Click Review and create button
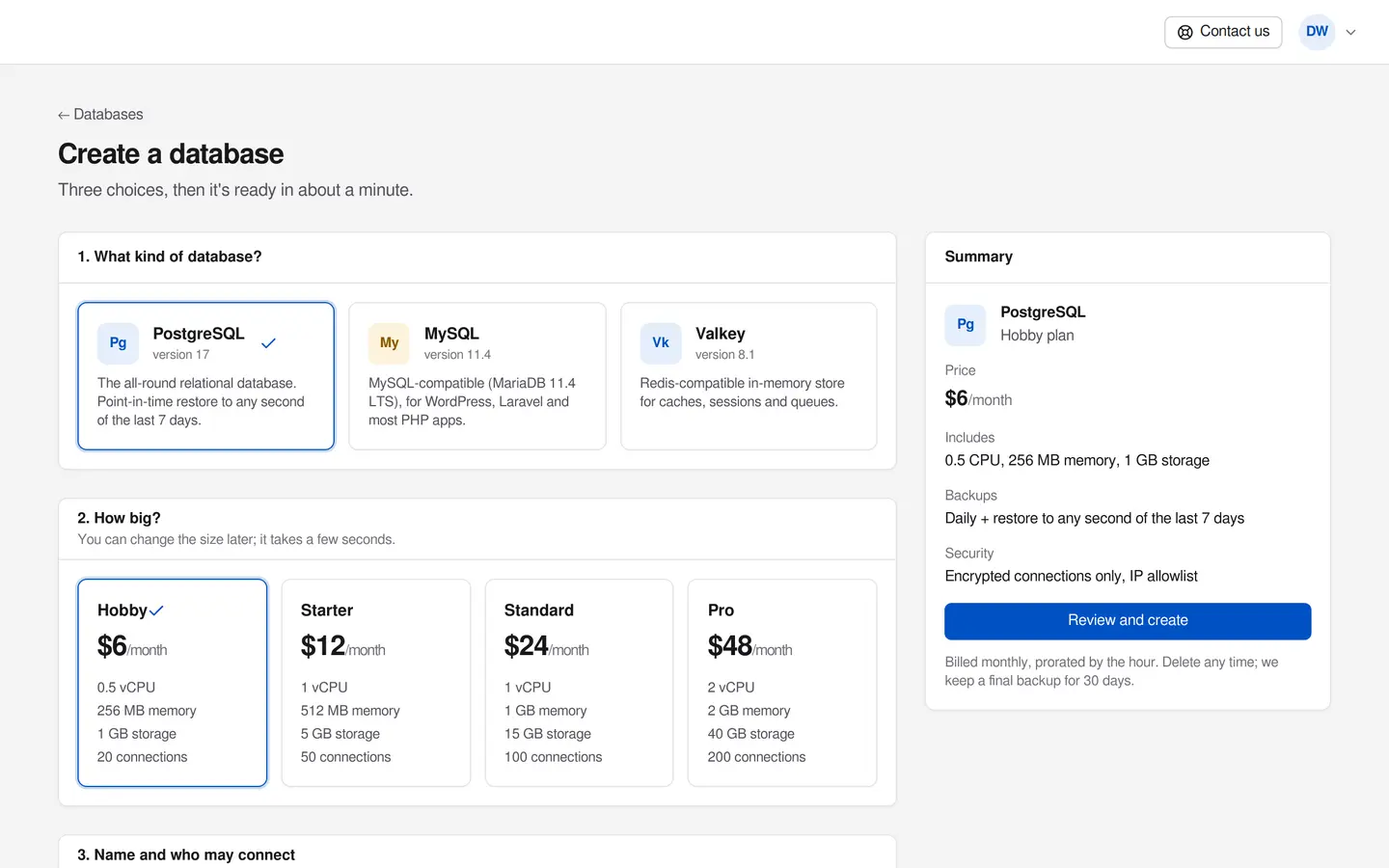This screenshot has width=1389, height=868. [1128, 621]
